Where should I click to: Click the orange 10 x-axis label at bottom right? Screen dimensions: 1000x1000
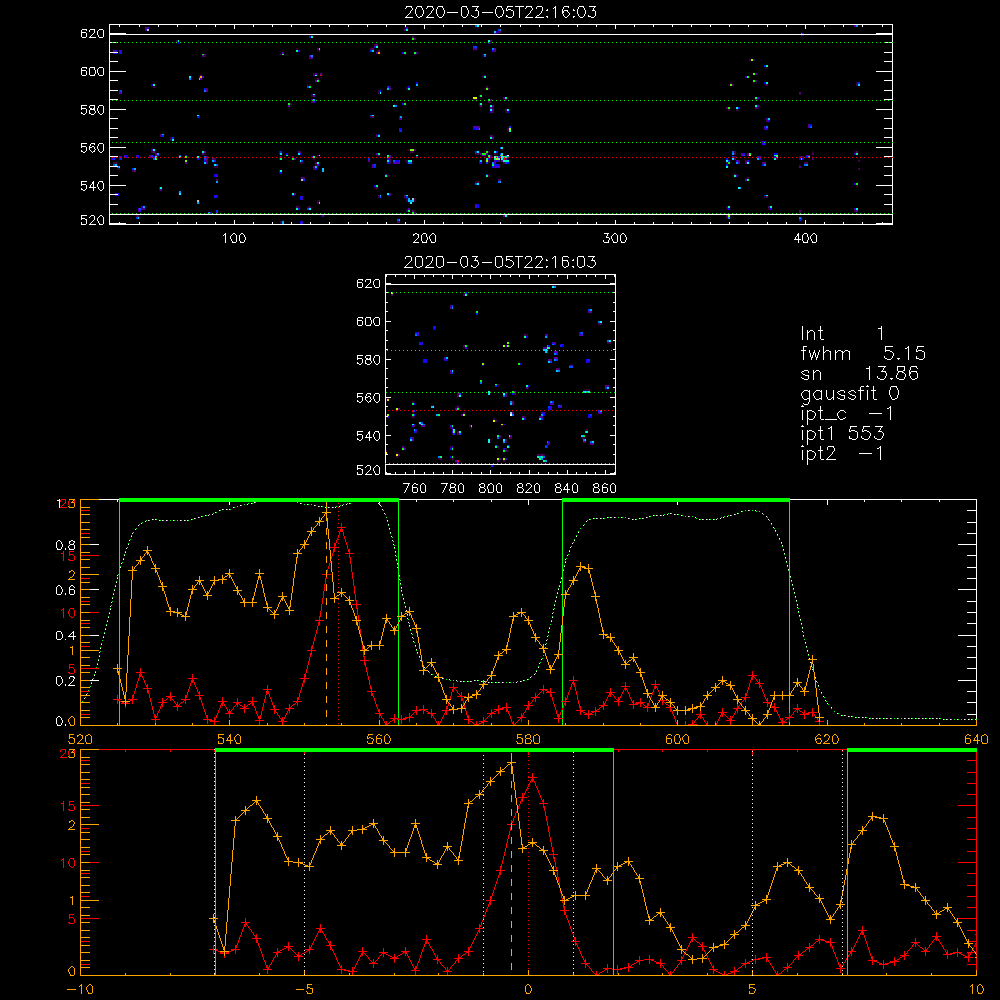[976, 990]
